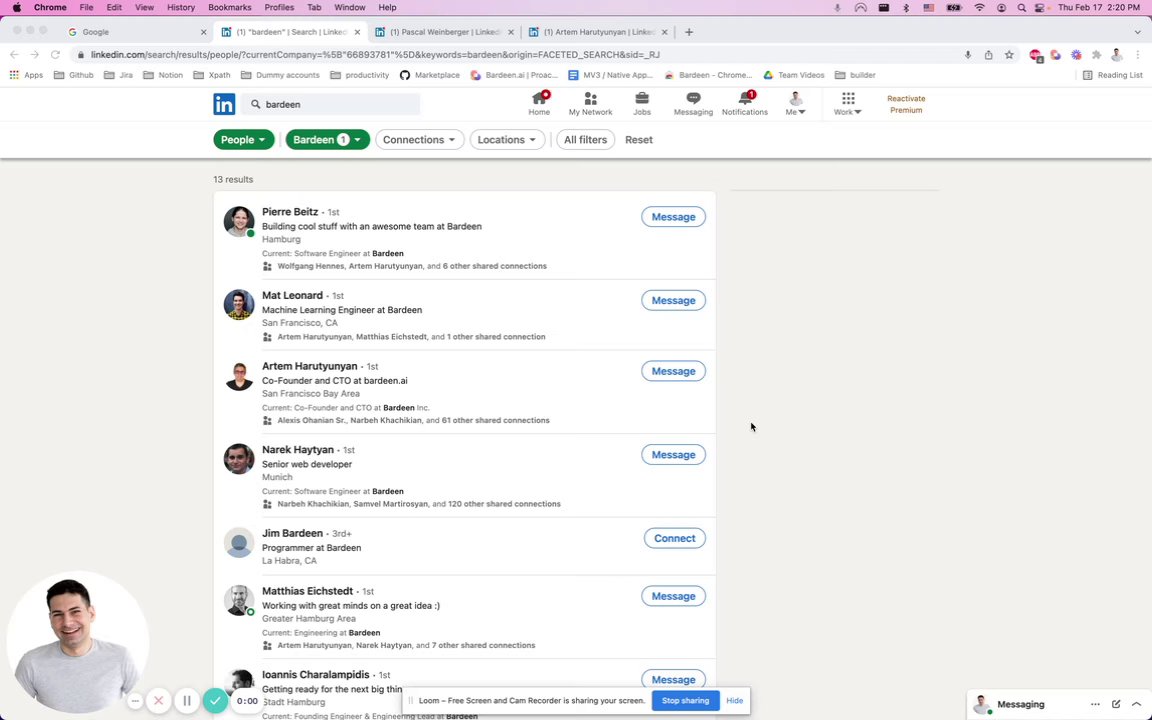
Task: Click Pierre Beitz's shared connections text
Action: point(411,266)
